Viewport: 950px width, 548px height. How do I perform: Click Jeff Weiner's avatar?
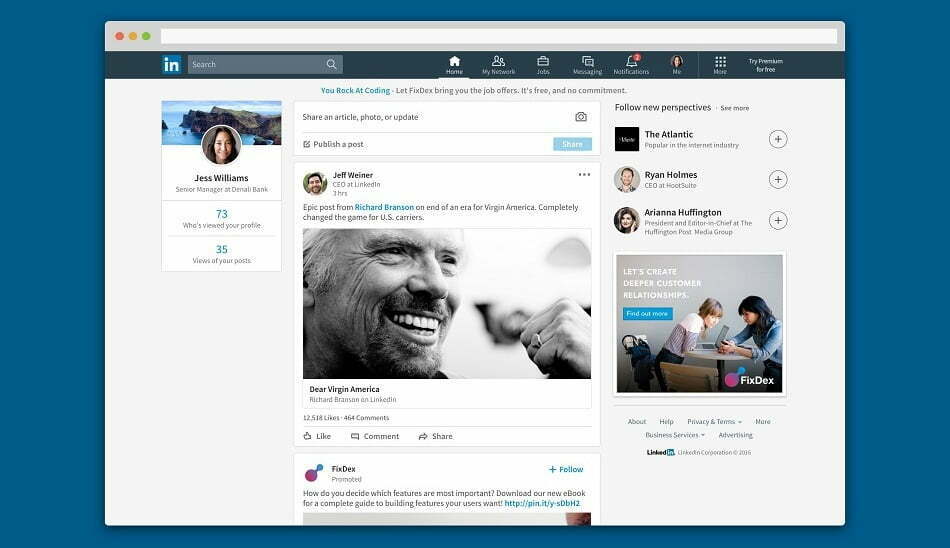click(x=315, y=183)
